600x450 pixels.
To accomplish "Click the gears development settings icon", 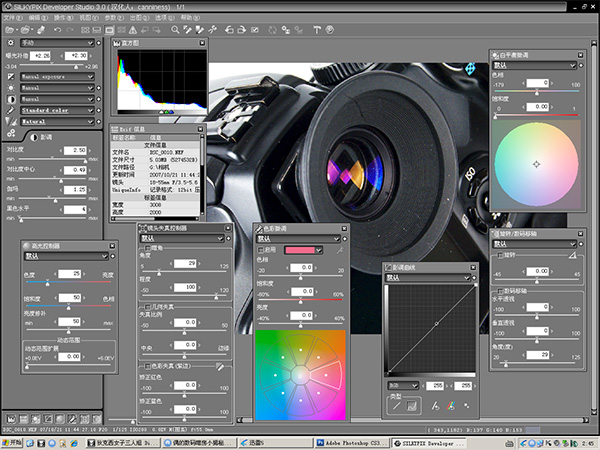I will tap(11, 133).
